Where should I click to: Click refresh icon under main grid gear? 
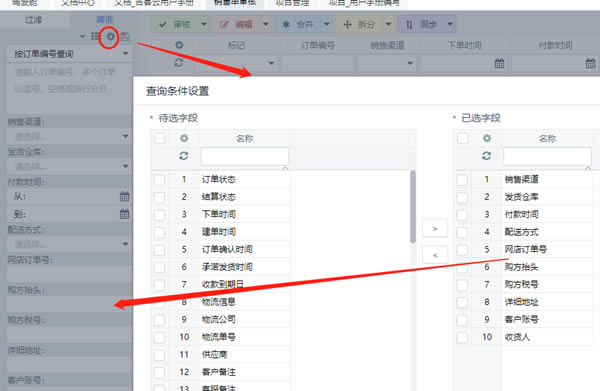[179, 62]
